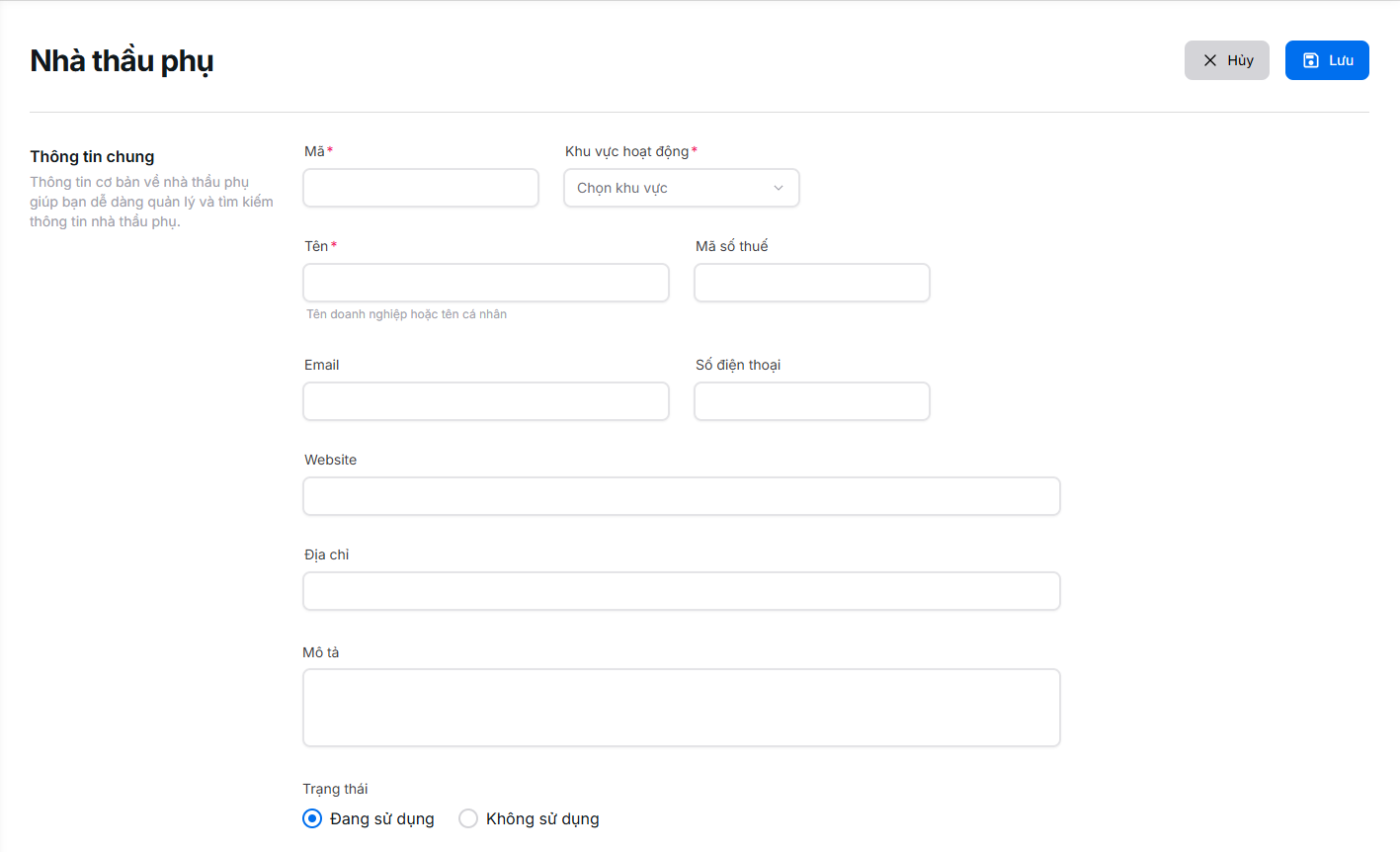
Task: Click the Website input field
Action: tap(682, 496)
